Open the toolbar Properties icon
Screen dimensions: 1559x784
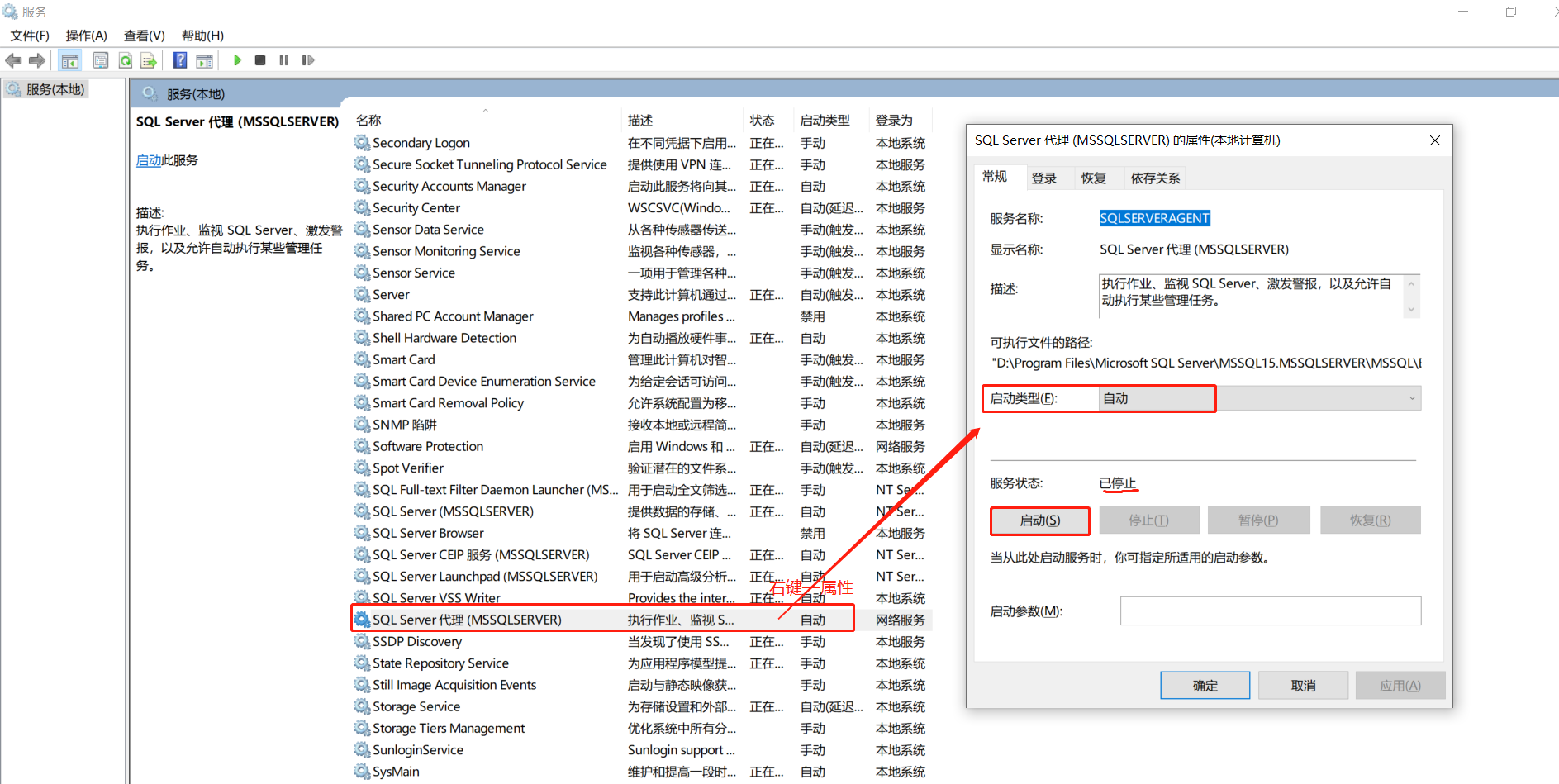(101, 60)
